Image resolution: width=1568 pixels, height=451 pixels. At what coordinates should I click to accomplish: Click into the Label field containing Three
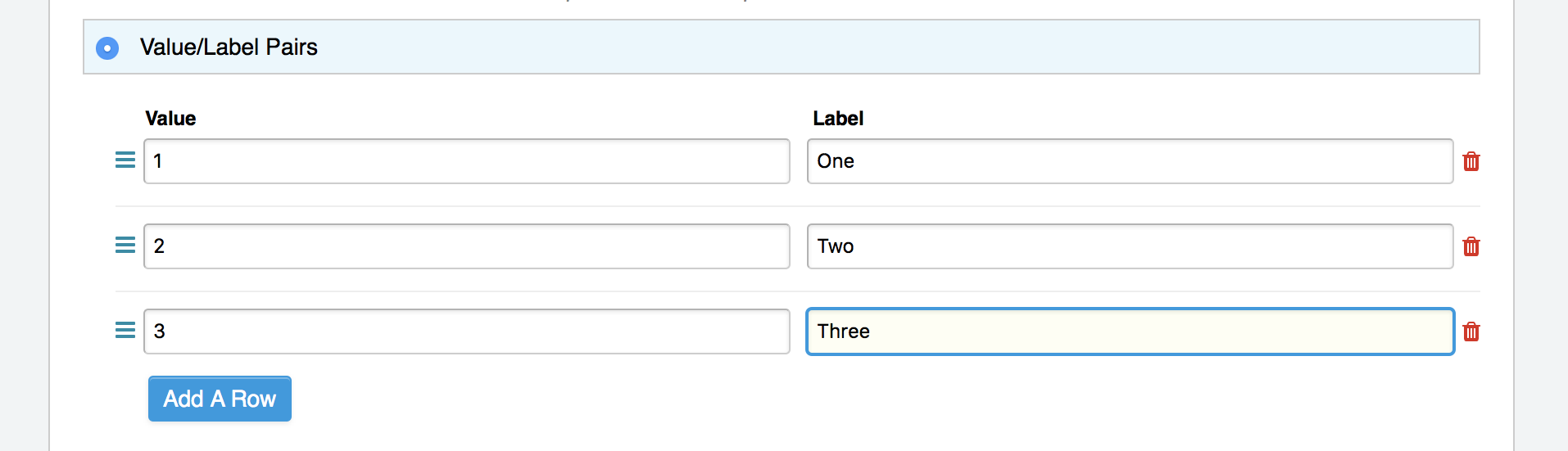(x=1131, y=331)
